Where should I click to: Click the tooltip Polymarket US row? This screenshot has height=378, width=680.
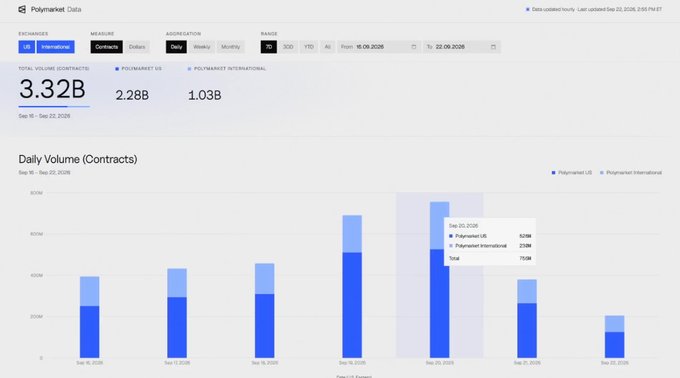point(490,236)
